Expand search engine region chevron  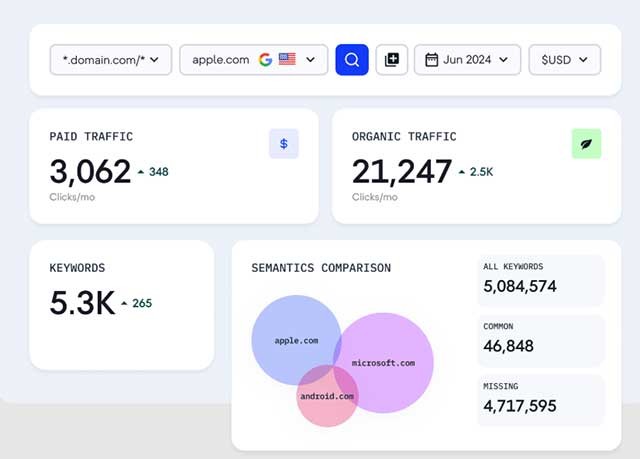tap(311, 60)
